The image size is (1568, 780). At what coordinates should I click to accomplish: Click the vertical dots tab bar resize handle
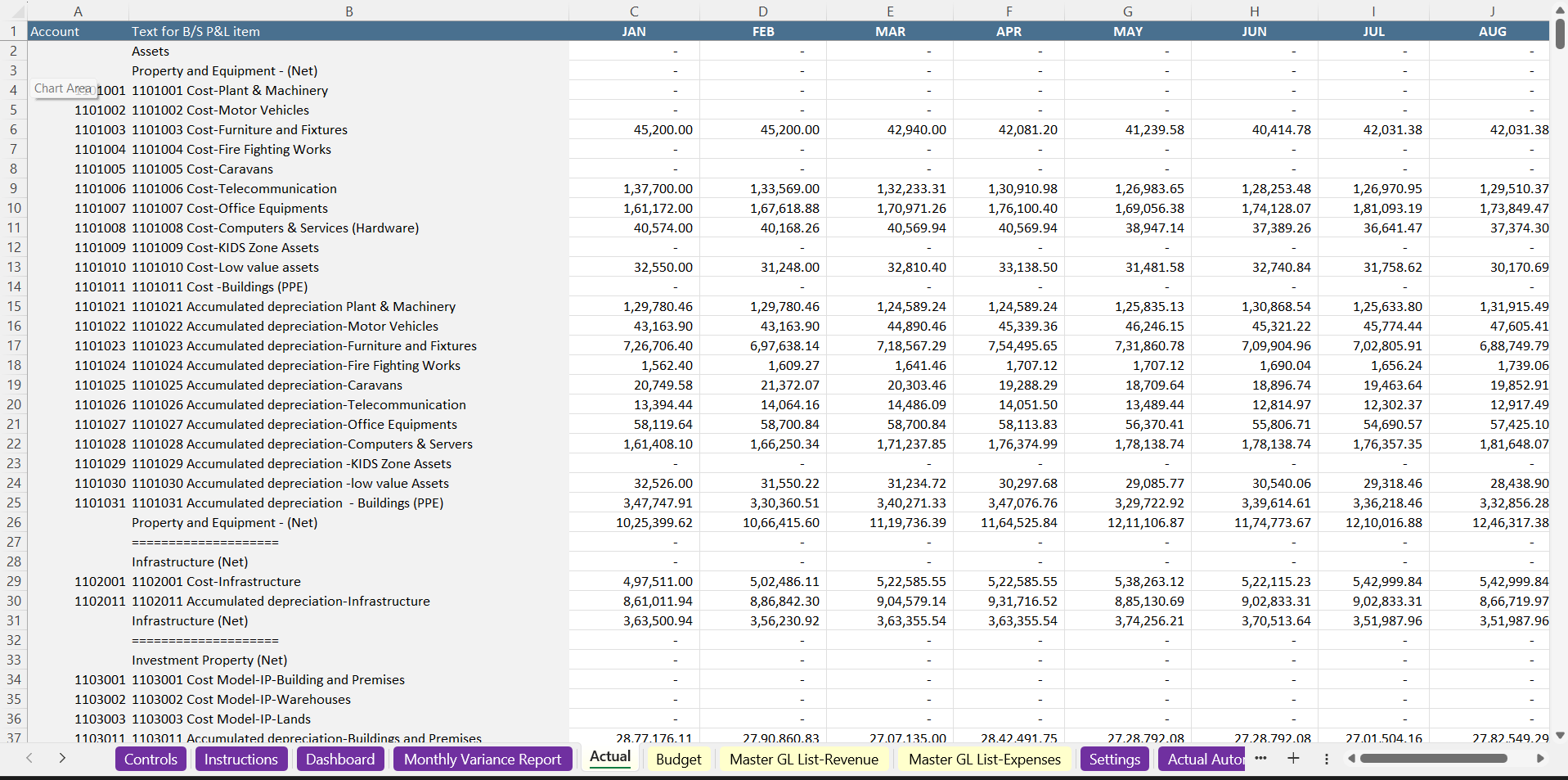coord(1326,759)
